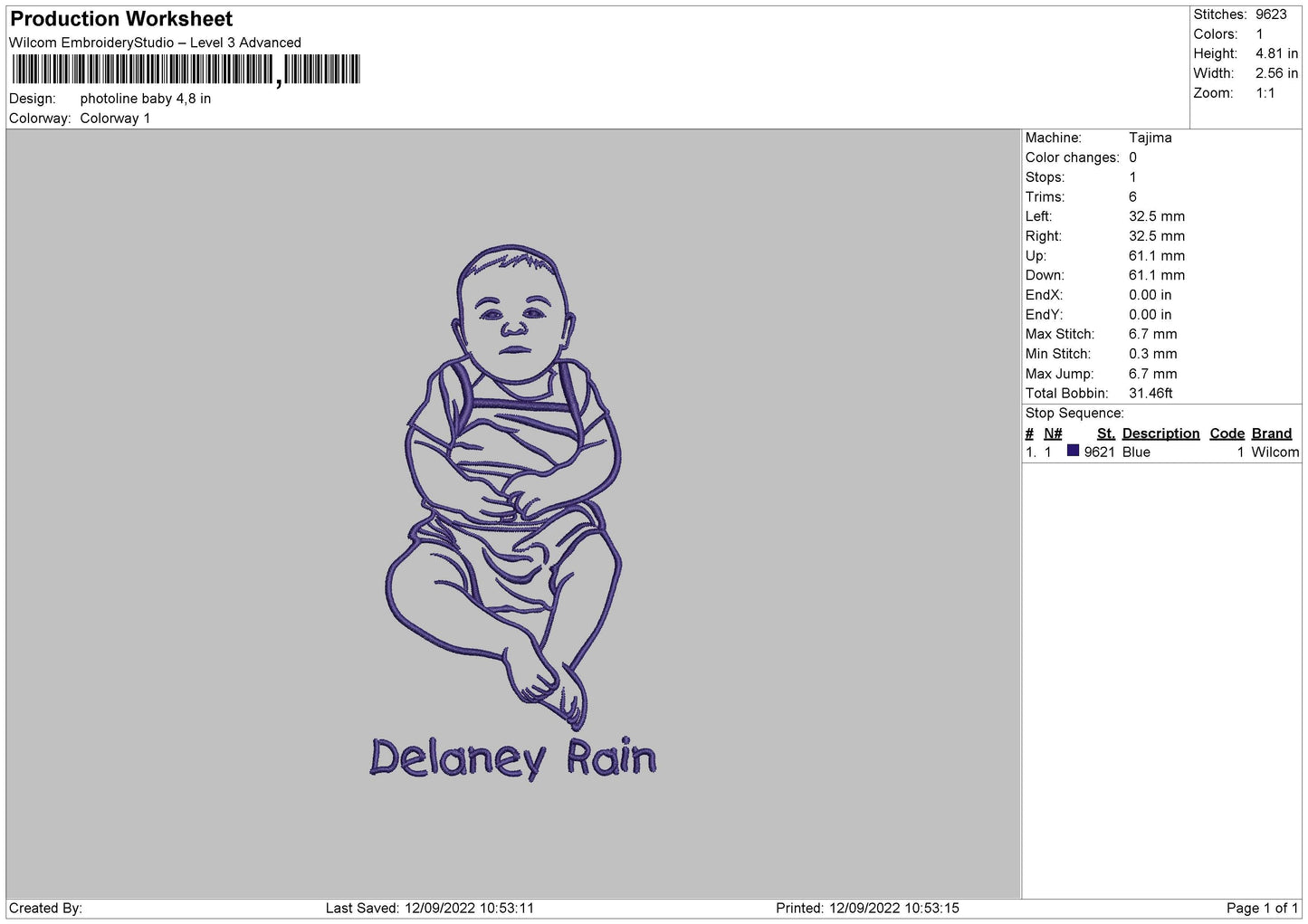Click the design barcode

[186, 70]
